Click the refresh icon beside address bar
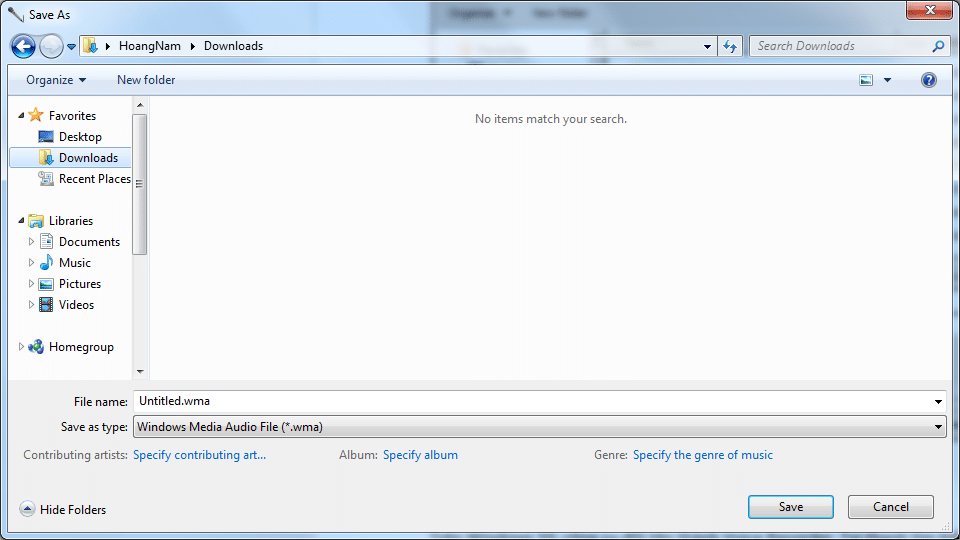Viewport: 960px width, 540px height. pyautogui.click(x=730, y=46)
